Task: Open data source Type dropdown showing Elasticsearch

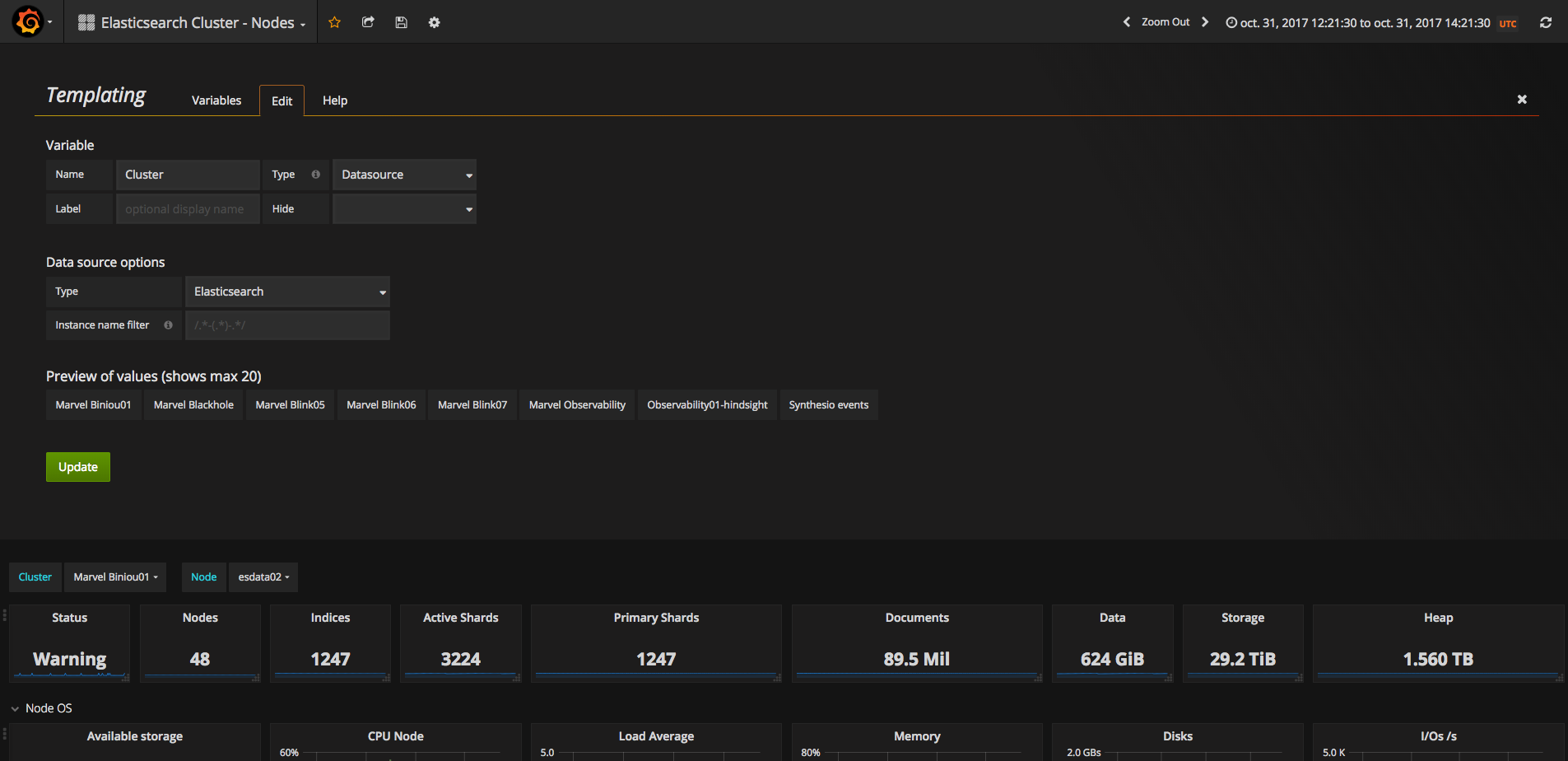Action: tap(287, 292)
